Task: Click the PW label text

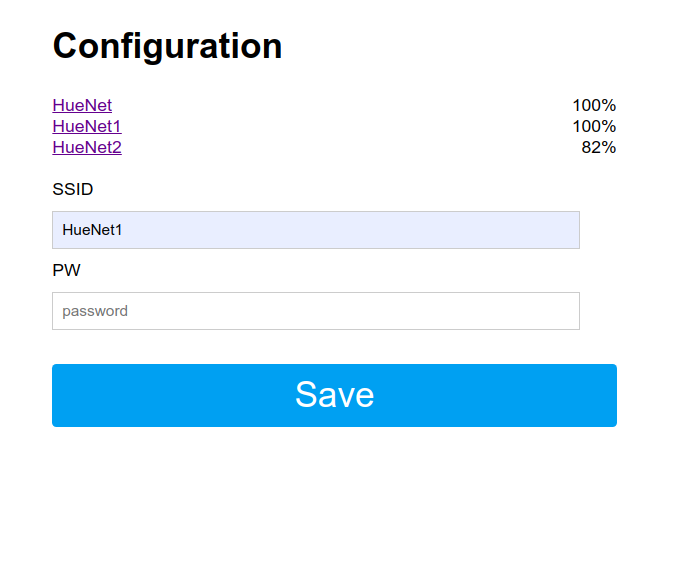Action: (66, 270)
